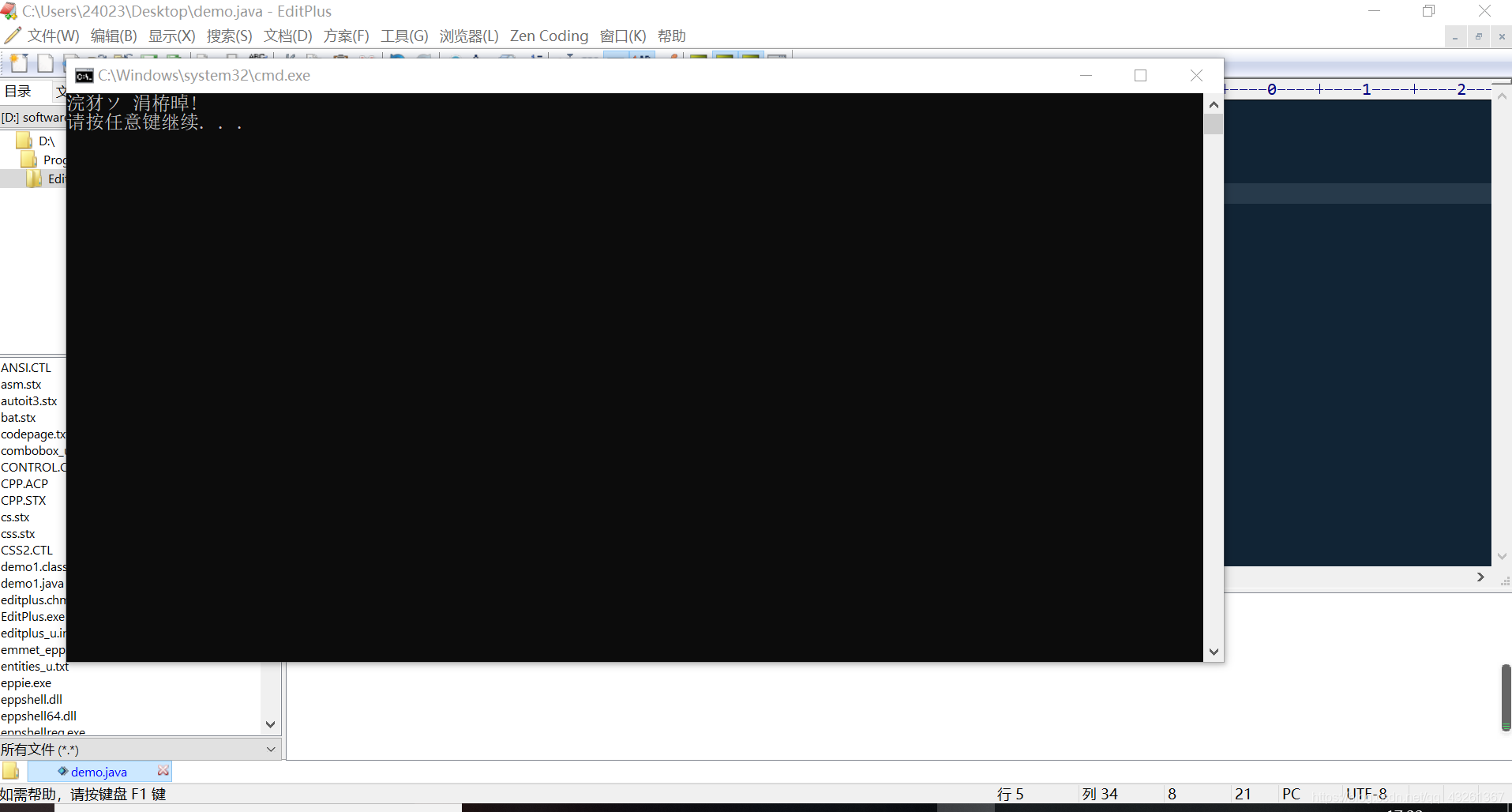1512x812 pixels.
Task: Click the New document star icon in toolbar
Action: (x=19, y=63)
